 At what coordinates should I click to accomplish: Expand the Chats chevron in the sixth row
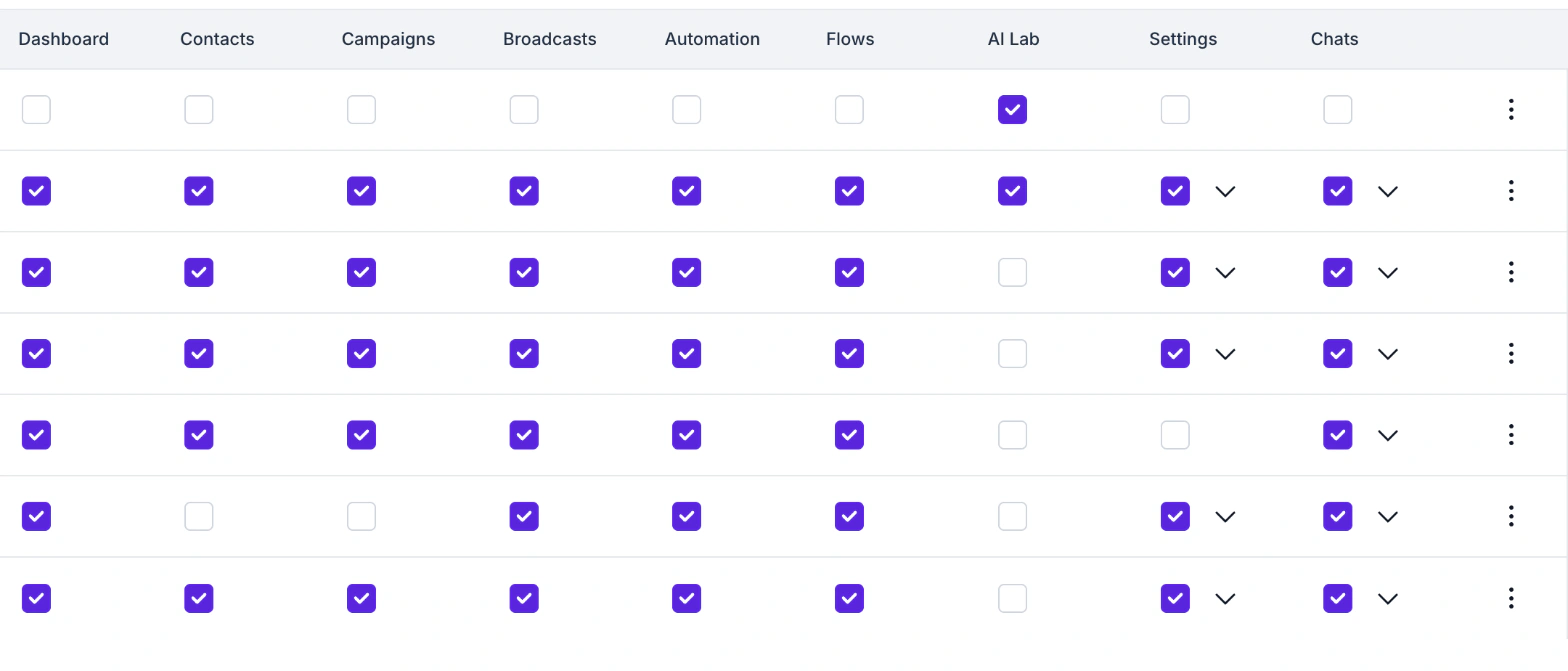pyautogui.click(x=1387, y=517)
